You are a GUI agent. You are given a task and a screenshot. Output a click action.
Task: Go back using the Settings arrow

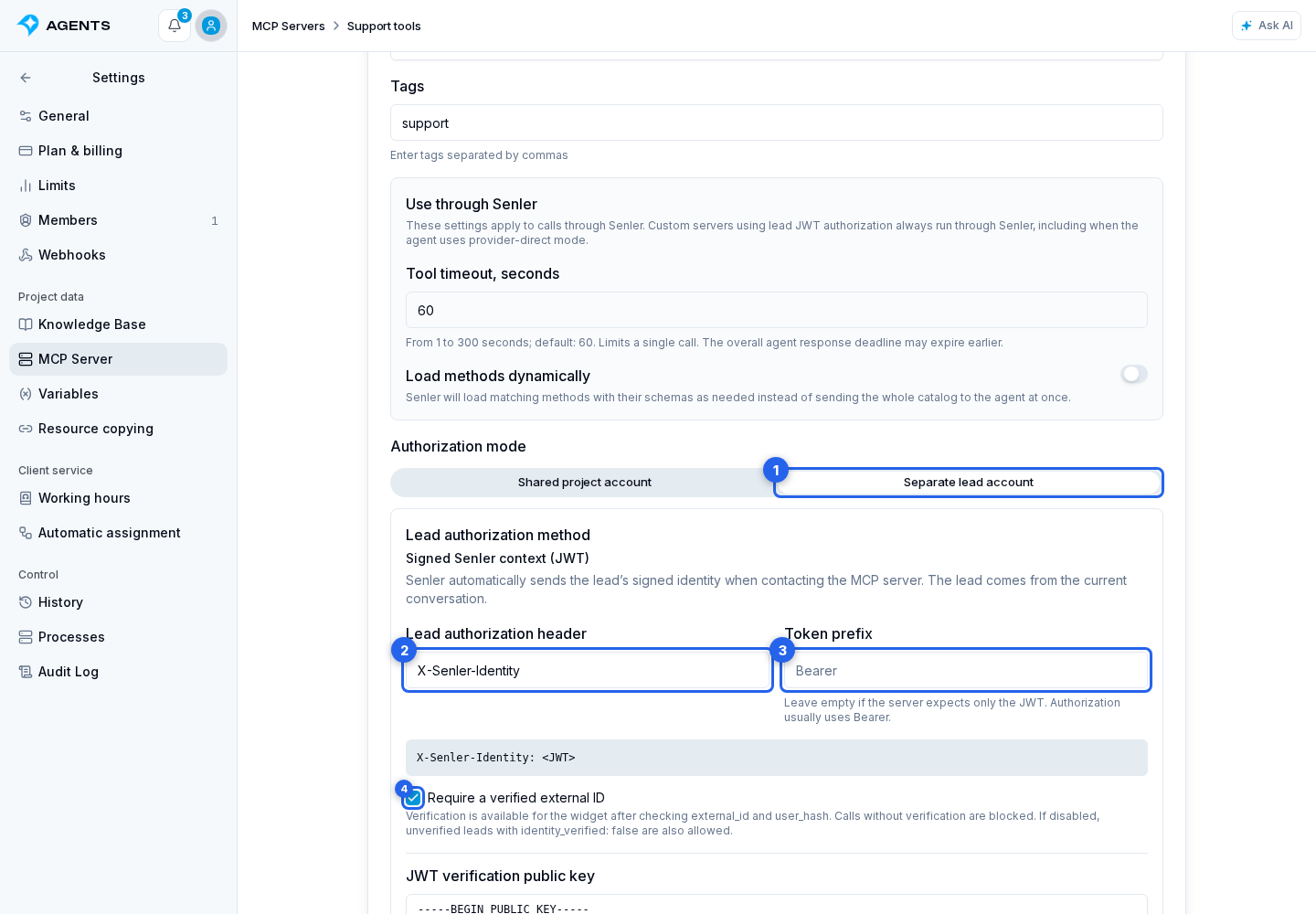click(26, 78)
